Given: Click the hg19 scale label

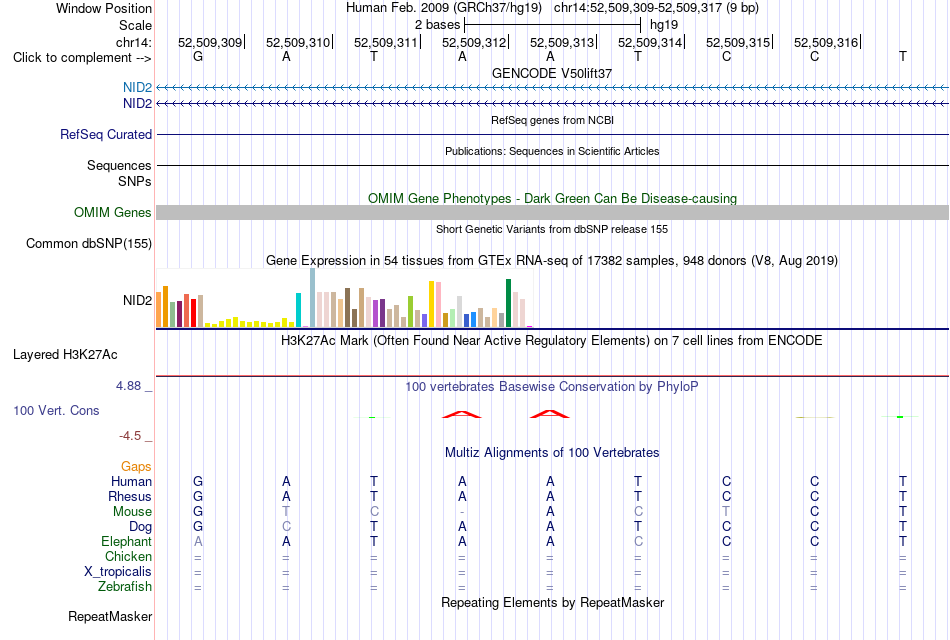Looking at the screenshot, I should click(663, 25).
